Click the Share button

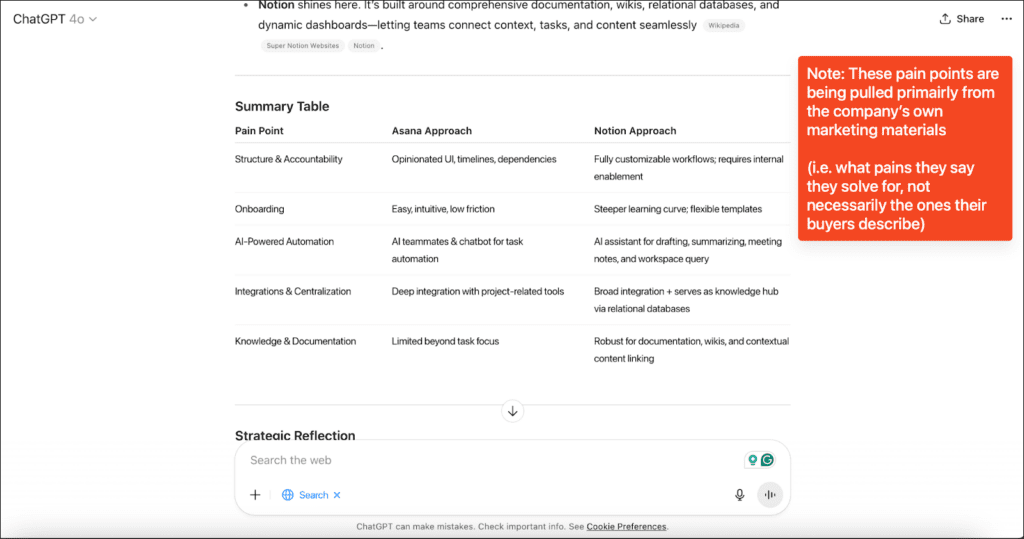962,19
